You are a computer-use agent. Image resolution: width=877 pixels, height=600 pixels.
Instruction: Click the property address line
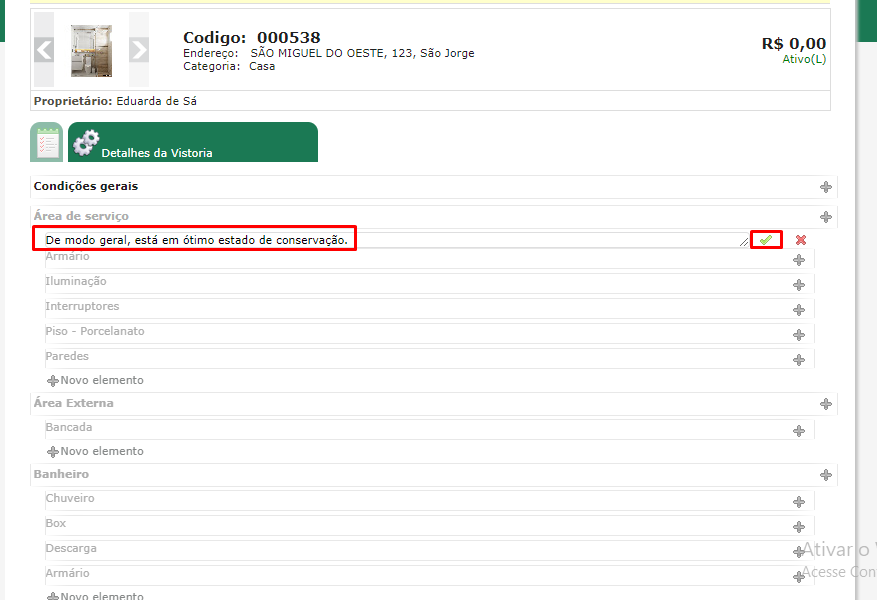(x=329, y=53)
